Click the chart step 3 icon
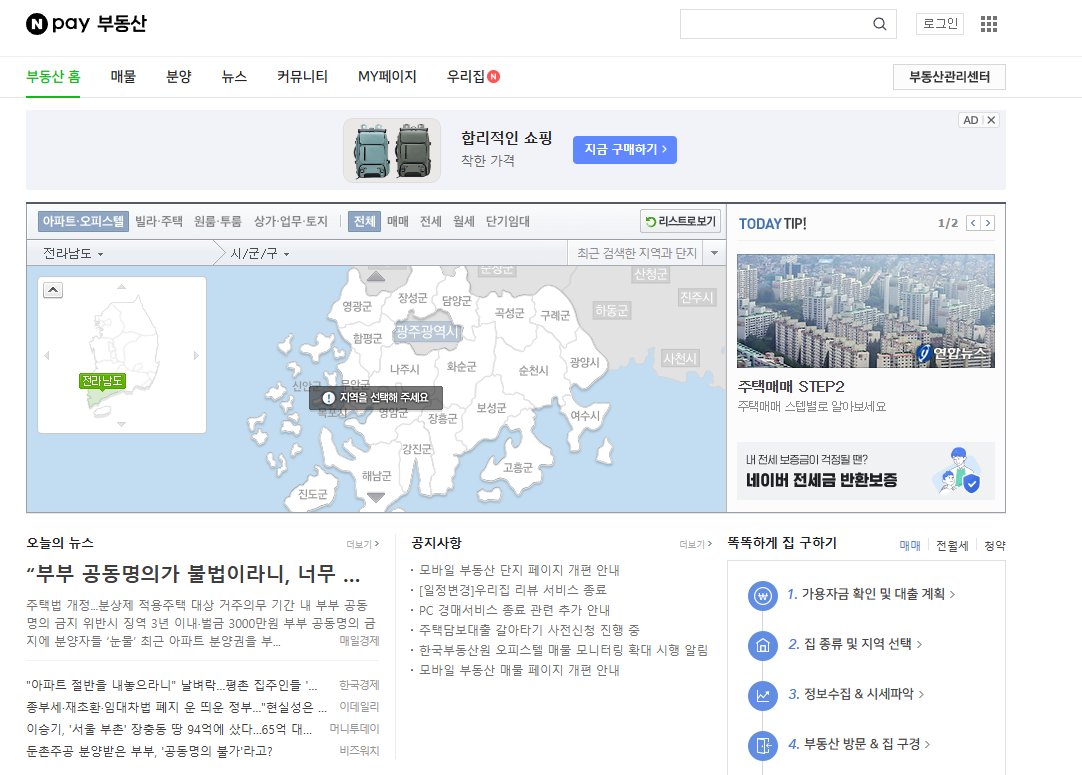 click(763, 695)
